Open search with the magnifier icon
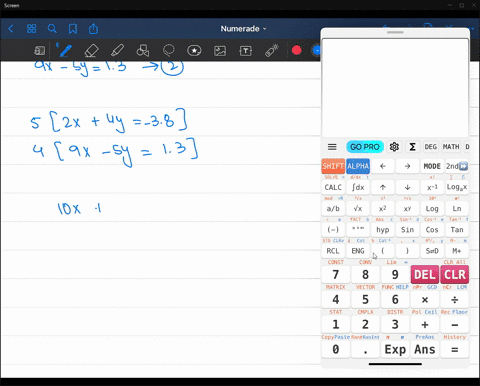The image size is (480, 386). tap(52, 29)
